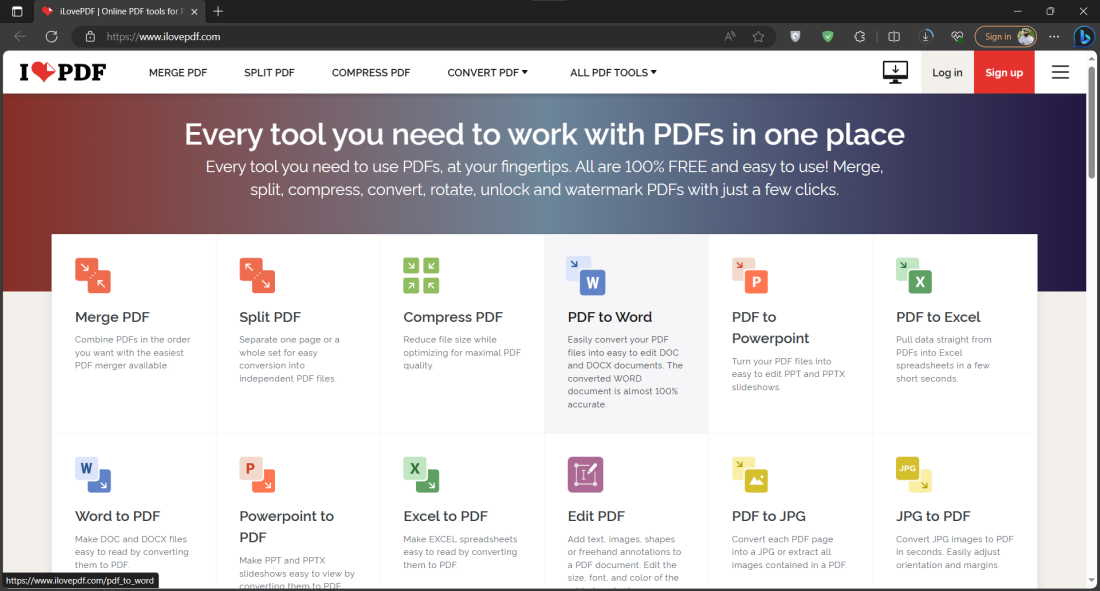Click the Edit PDF card title
The width and height of the screenshot is (1100, 591).
pyautogui.click(x=596, y=517)
